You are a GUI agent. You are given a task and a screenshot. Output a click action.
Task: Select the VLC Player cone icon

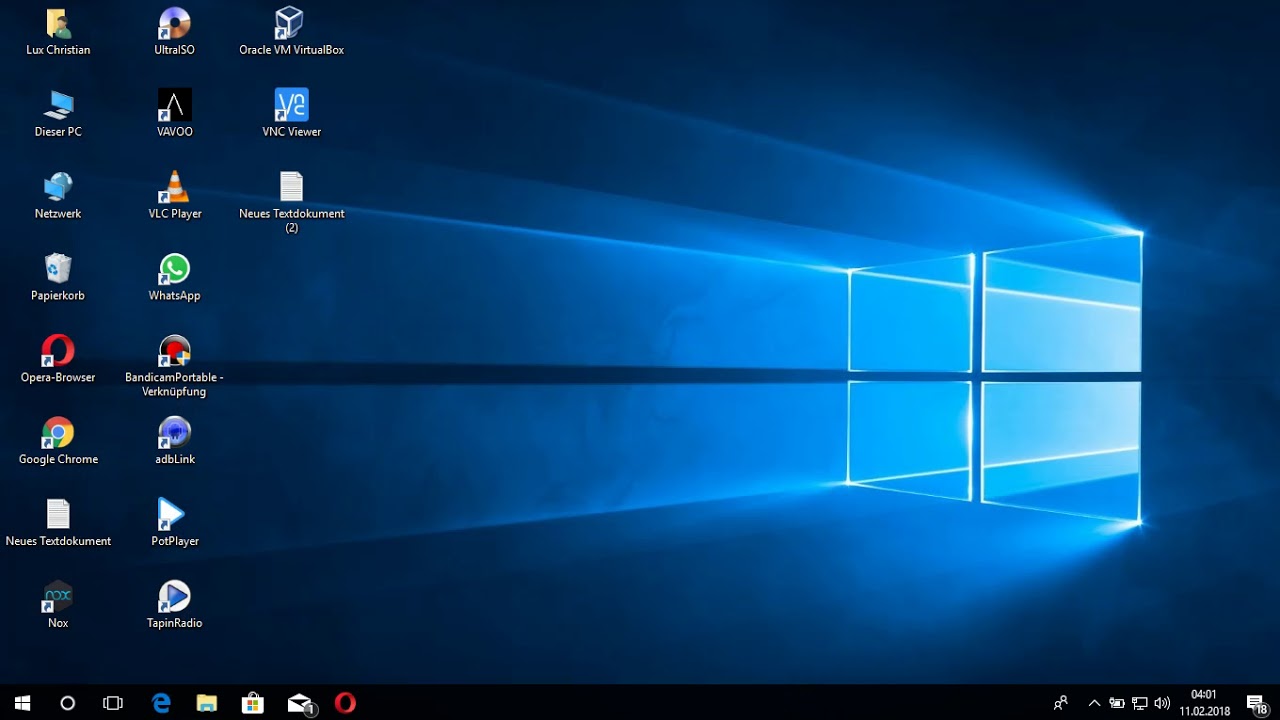(x=175, y=187)
